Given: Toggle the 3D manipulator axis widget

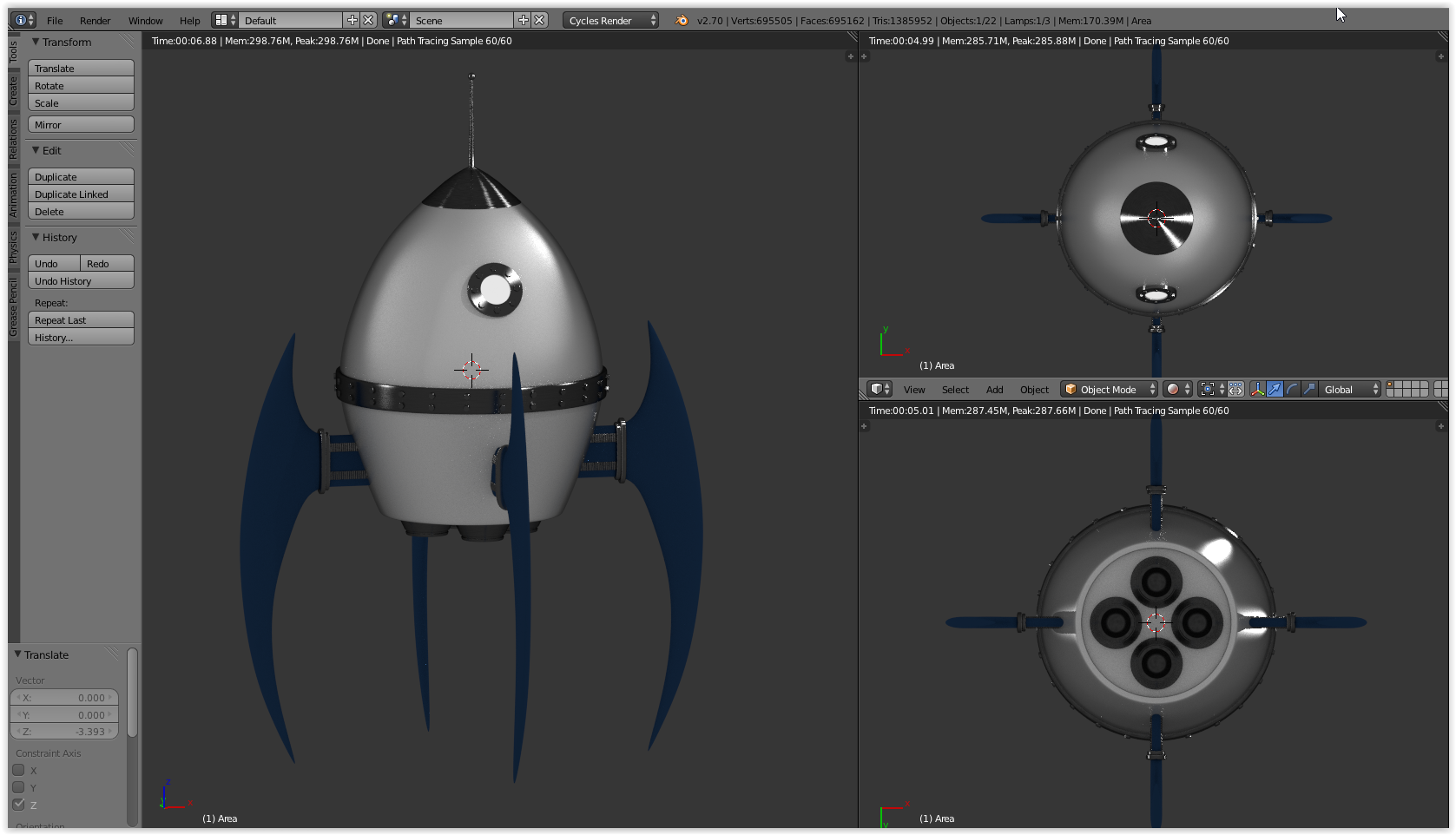Looking at the screenshot, I should [1257, 390].
